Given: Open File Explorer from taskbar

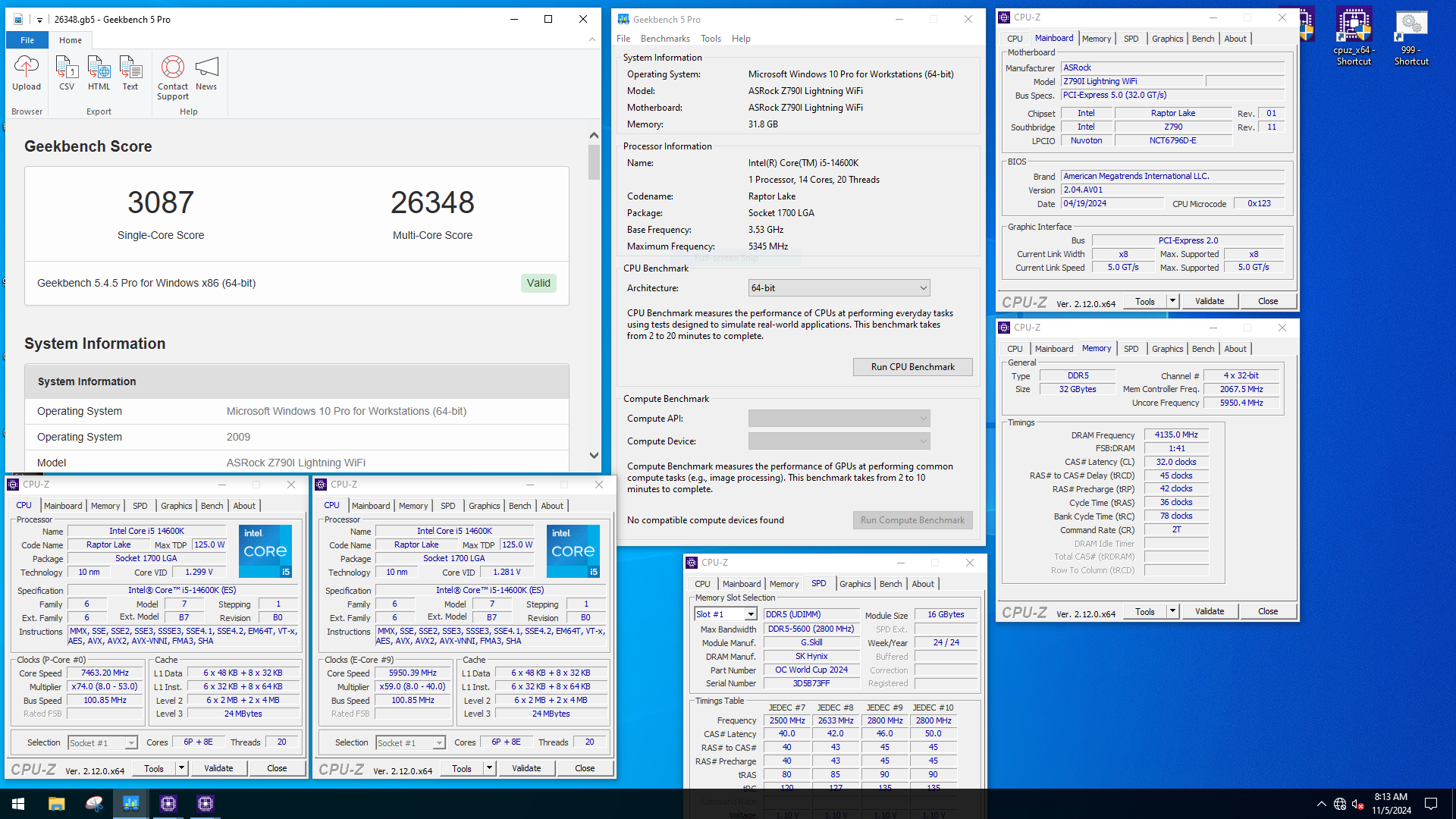Looking at the screenshot, I should tap(56, 804).
